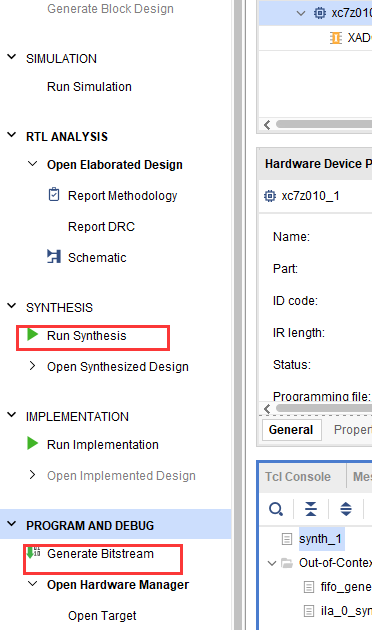Click Run Synthesis label
372x630 pixels.
pos(86,335)
